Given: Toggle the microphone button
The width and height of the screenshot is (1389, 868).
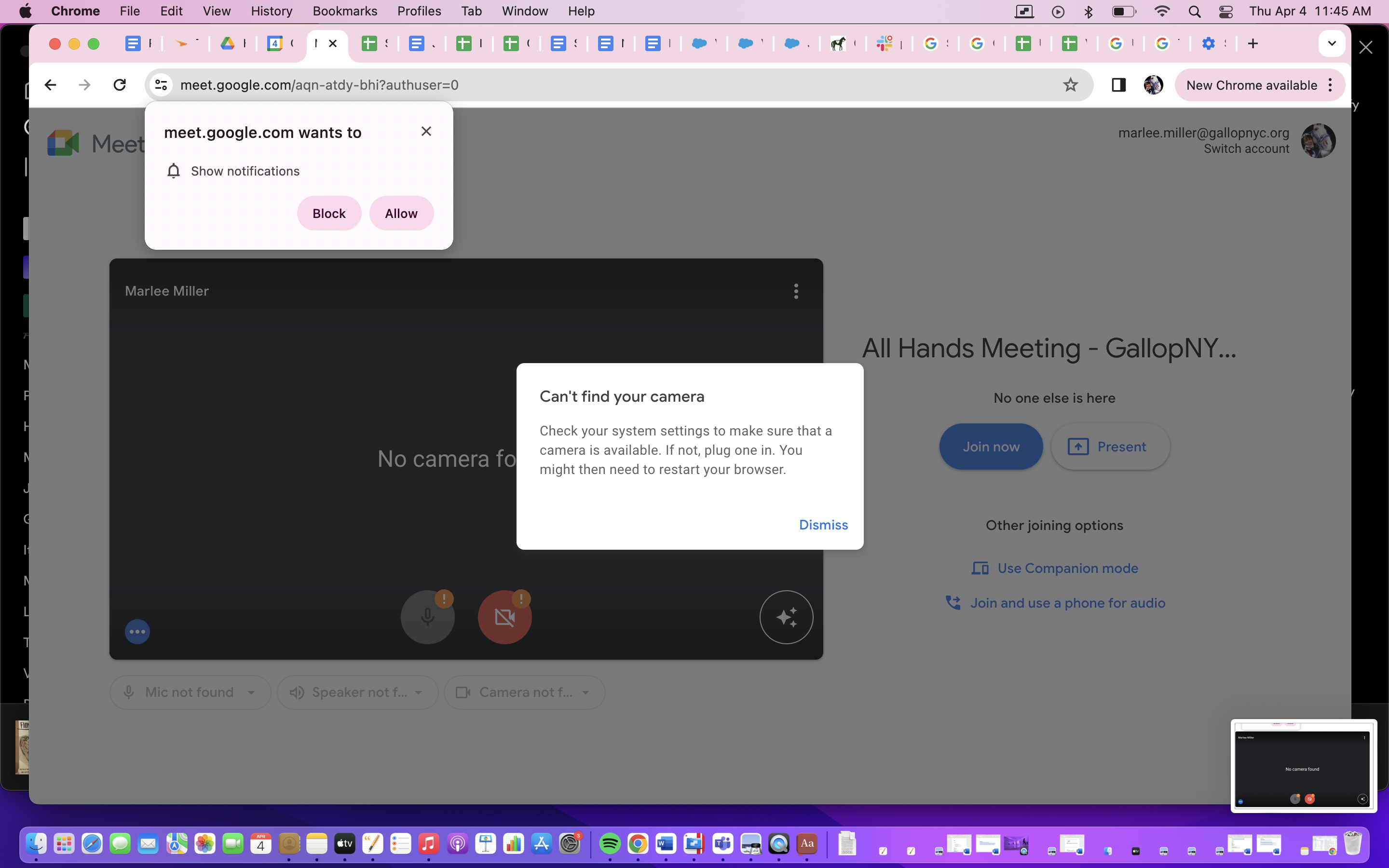Looking at the screenshot, I should click(x=427, y=617).
